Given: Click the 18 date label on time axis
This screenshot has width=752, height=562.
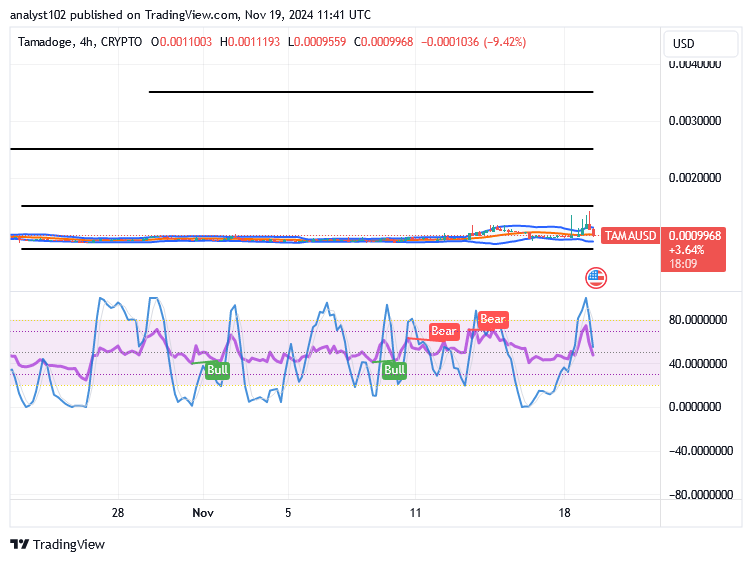Looking at the screenshot, I should click(x=564, y=513).
